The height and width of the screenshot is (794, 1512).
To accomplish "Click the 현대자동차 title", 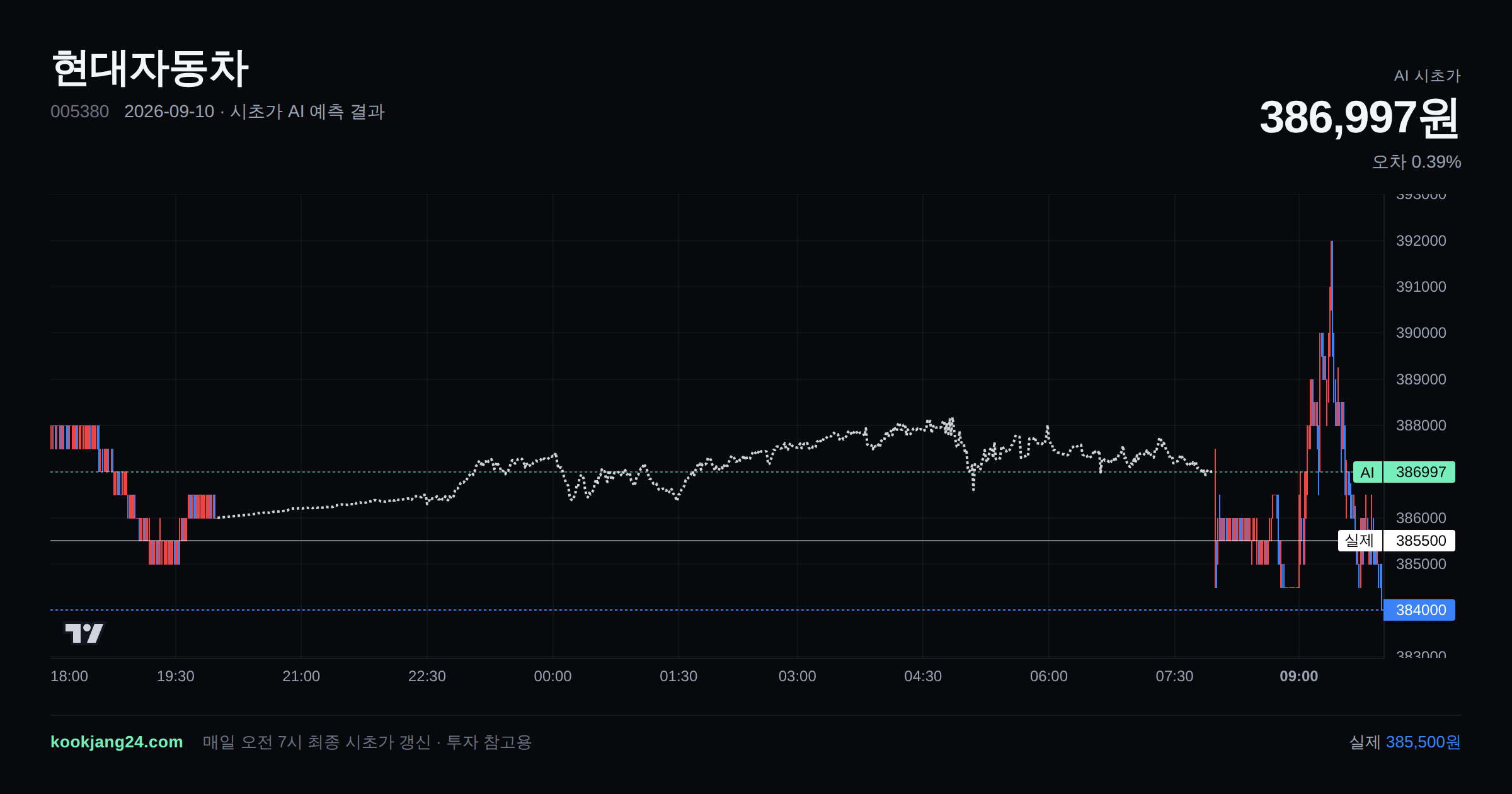I will coord(150,68).
